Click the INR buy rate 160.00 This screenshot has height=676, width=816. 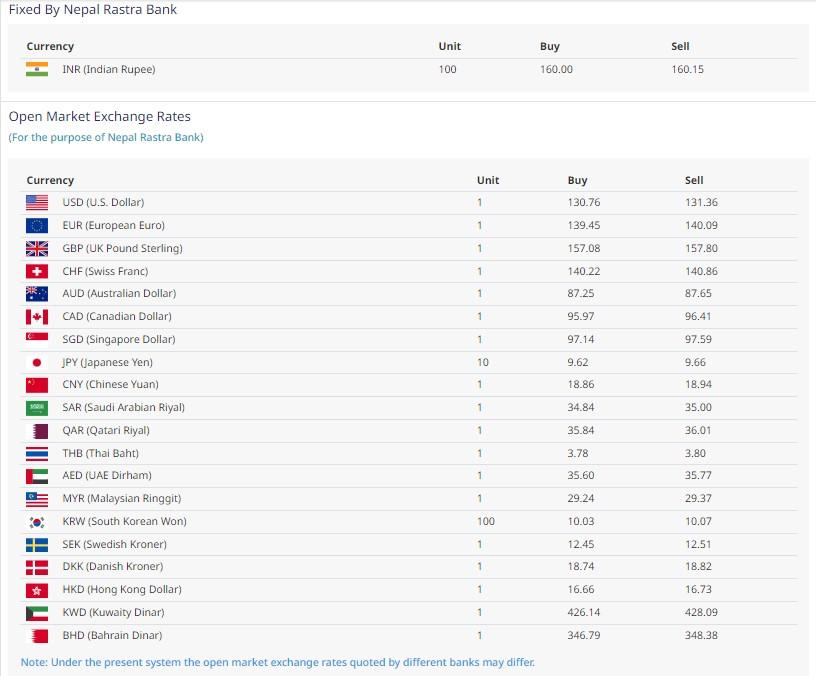(556, 69)
